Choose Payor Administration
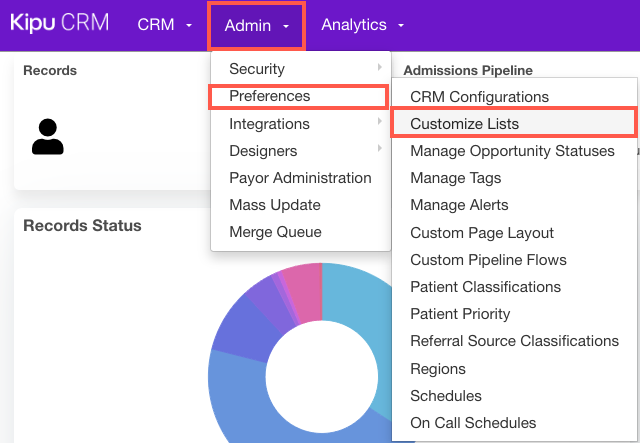The width and height of the screenshot is (640, 443). [300, 178]
